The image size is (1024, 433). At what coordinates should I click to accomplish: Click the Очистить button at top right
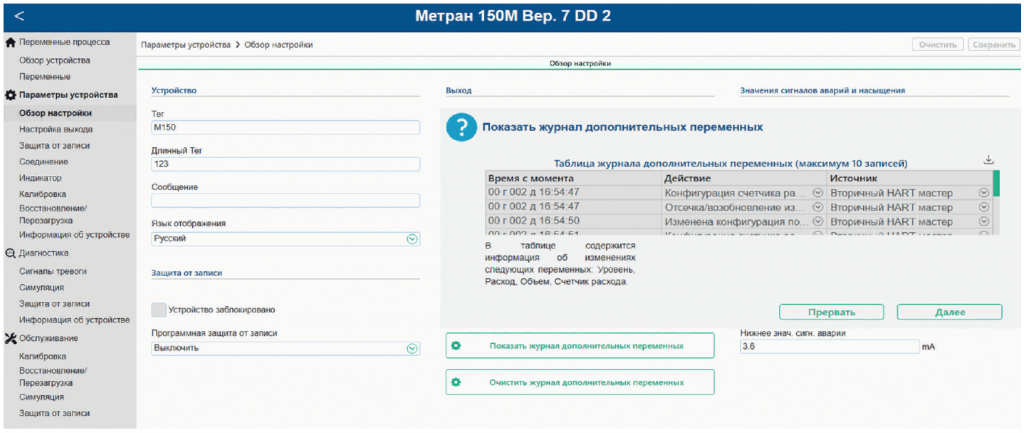(x=938, y=45)
